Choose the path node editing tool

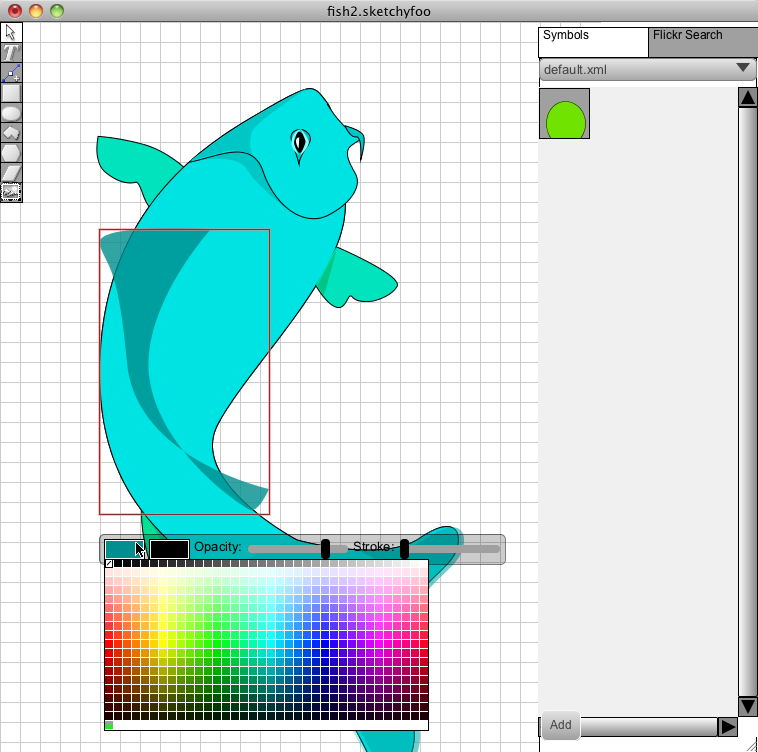[x=11, y=73]
